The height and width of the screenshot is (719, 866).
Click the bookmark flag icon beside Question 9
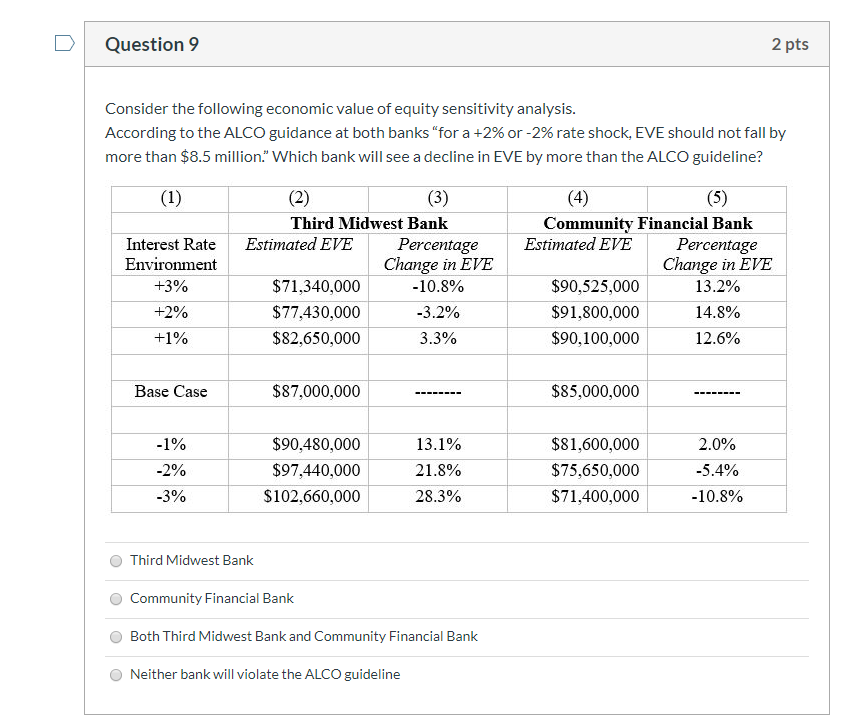pos(64,42)
